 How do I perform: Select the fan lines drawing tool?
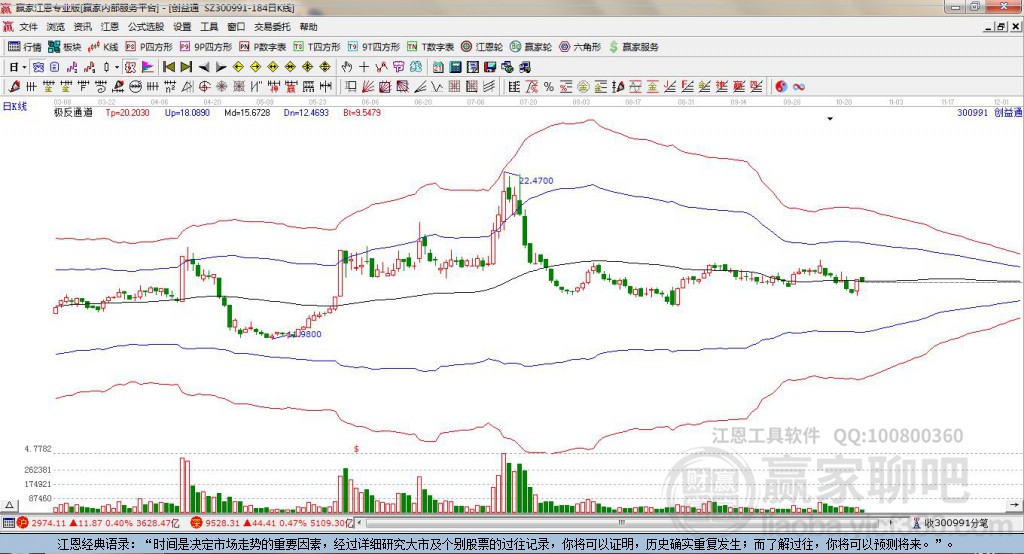[x=368, y=87]
